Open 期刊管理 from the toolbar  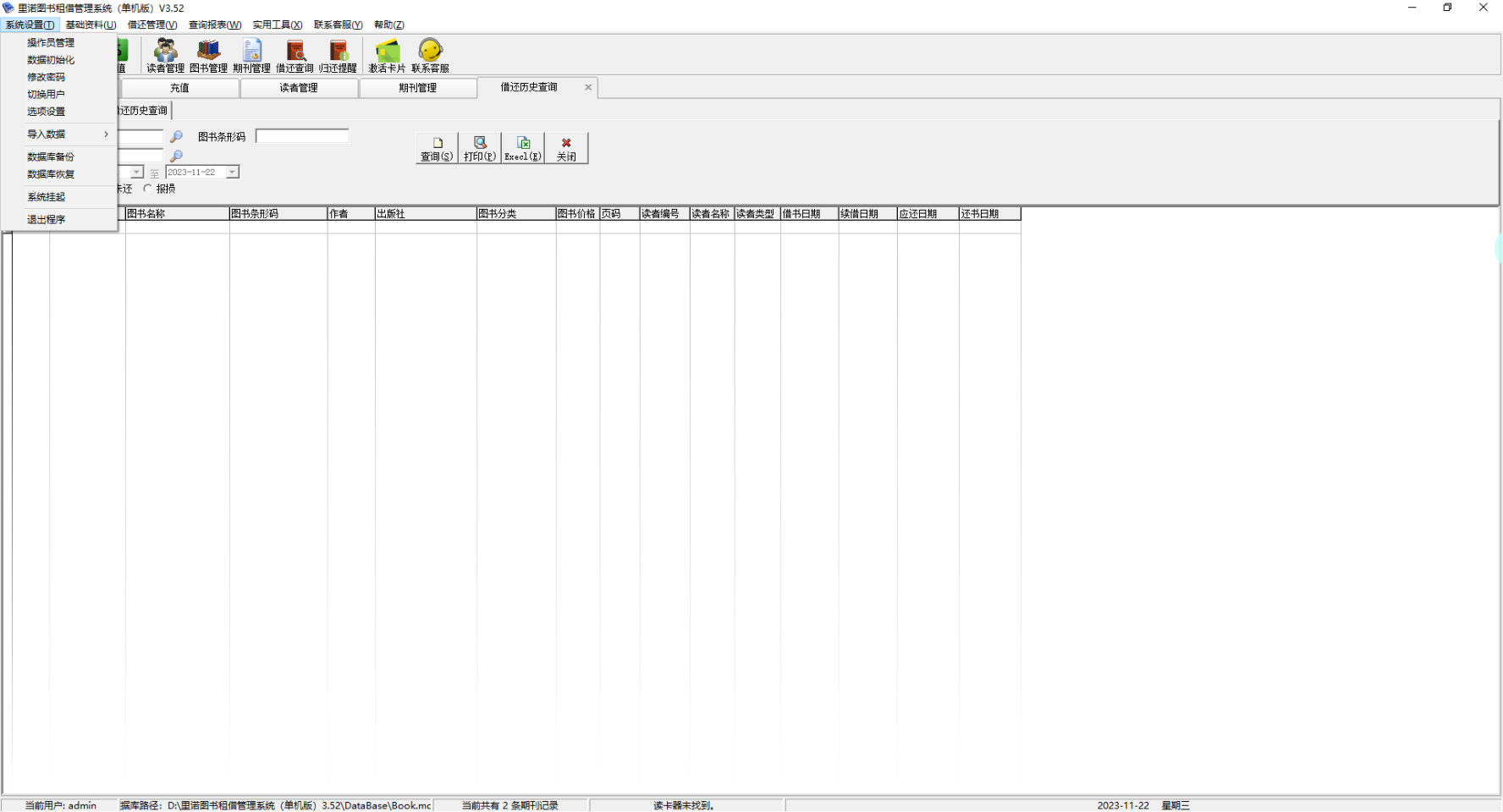[251, 56]
